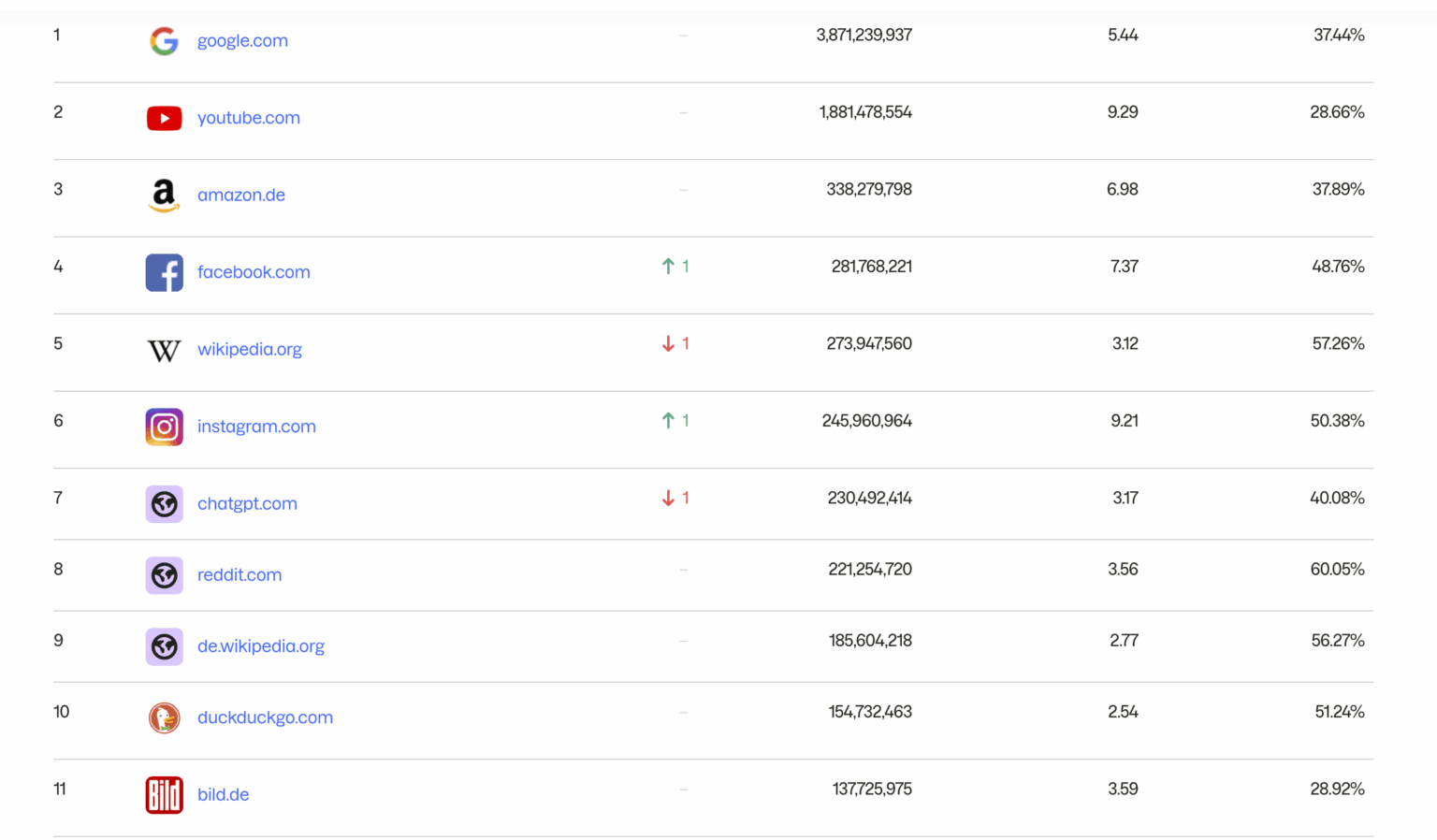Click the DuckDuckGo duck logo icon
Viewport: 1437px width, 840px height.
(164, 717)
